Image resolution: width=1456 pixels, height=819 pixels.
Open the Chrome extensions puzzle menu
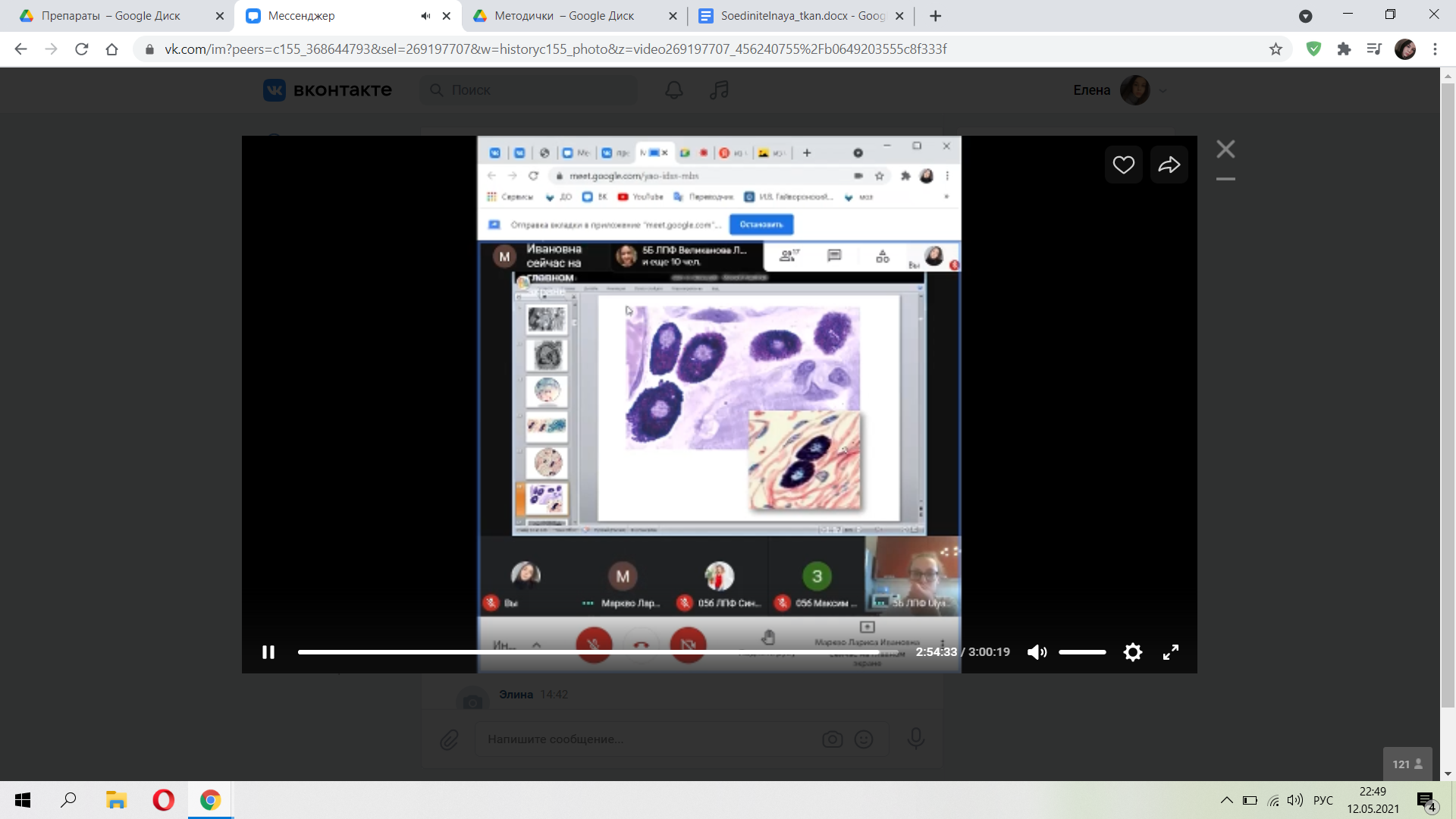1344,49
